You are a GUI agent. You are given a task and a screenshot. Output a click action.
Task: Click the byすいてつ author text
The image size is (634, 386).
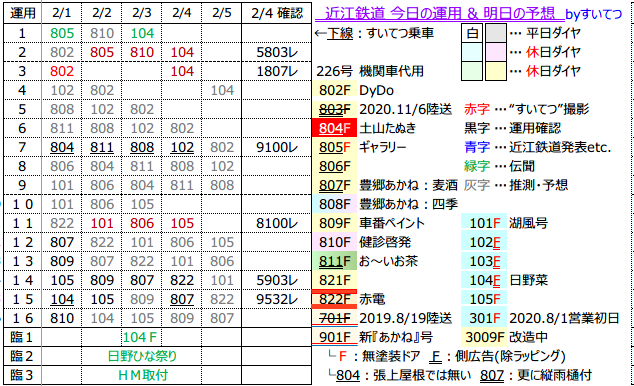[x=594, y=14]
